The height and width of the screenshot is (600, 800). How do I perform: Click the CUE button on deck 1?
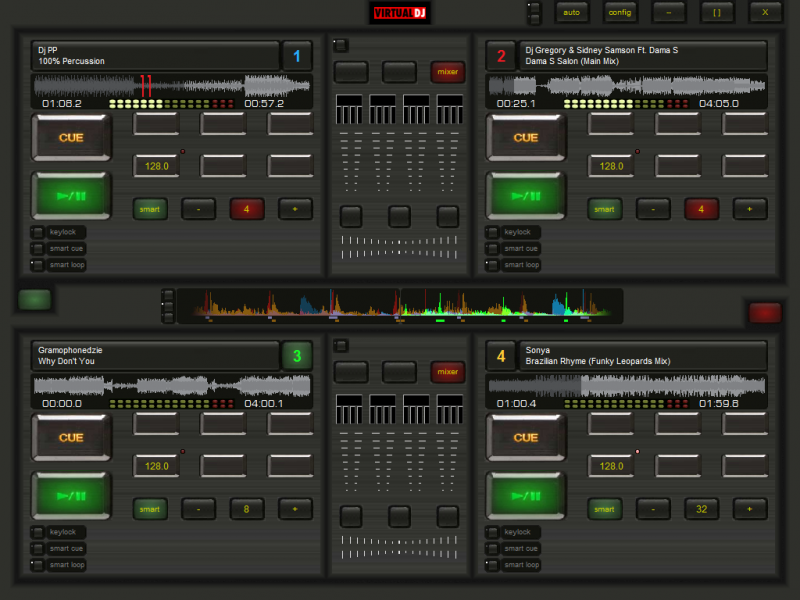click(71, 137)
